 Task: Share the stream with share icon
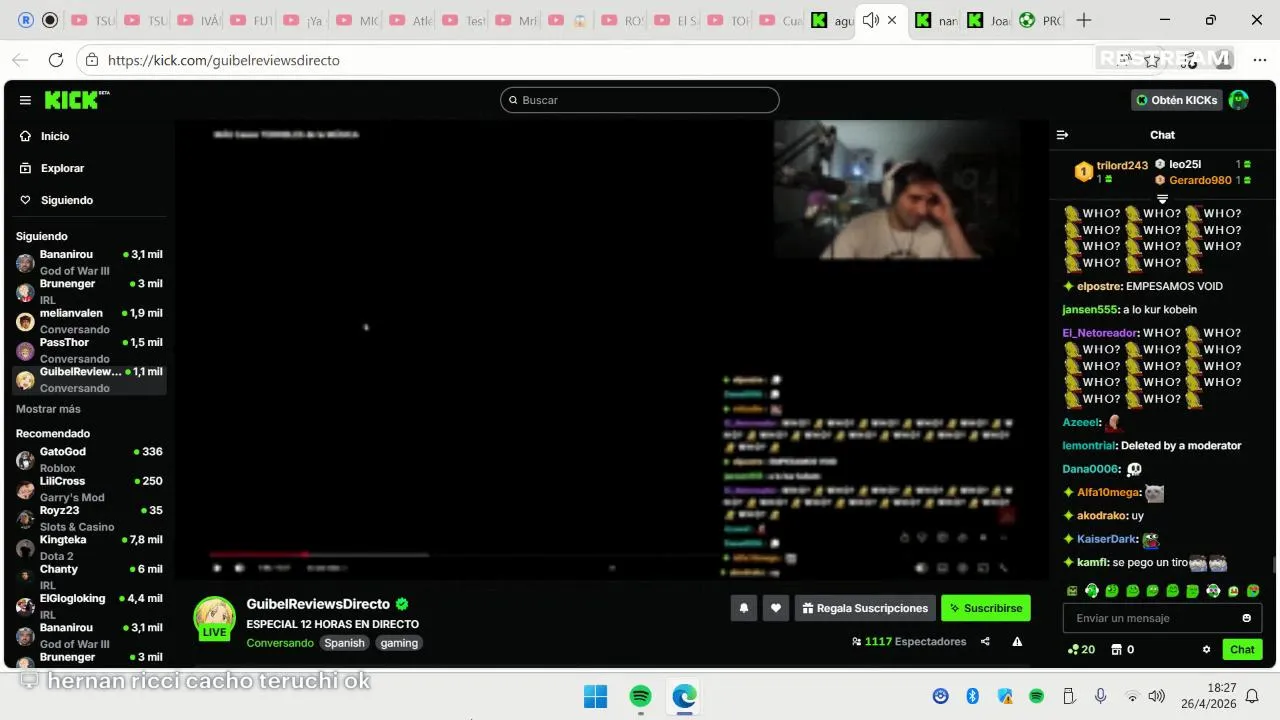(985, 642)
